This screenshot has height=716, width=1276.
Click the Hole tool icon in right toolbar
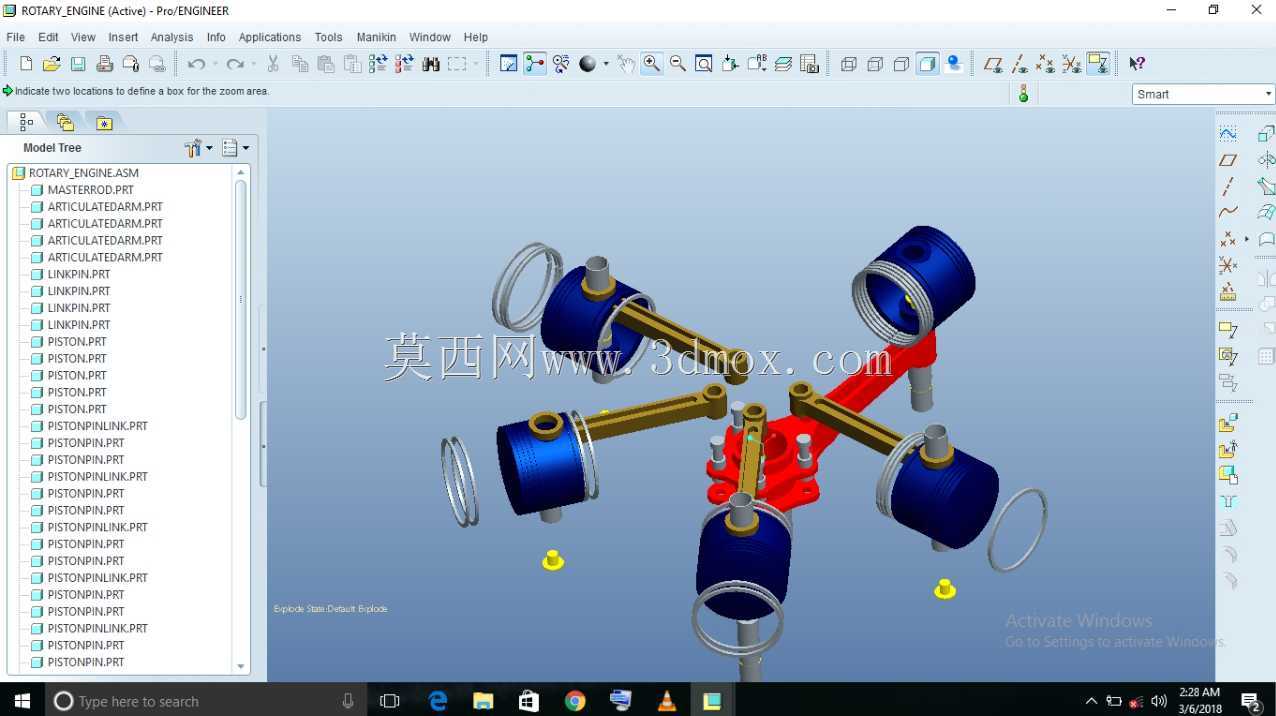(x=1228, y=502)
